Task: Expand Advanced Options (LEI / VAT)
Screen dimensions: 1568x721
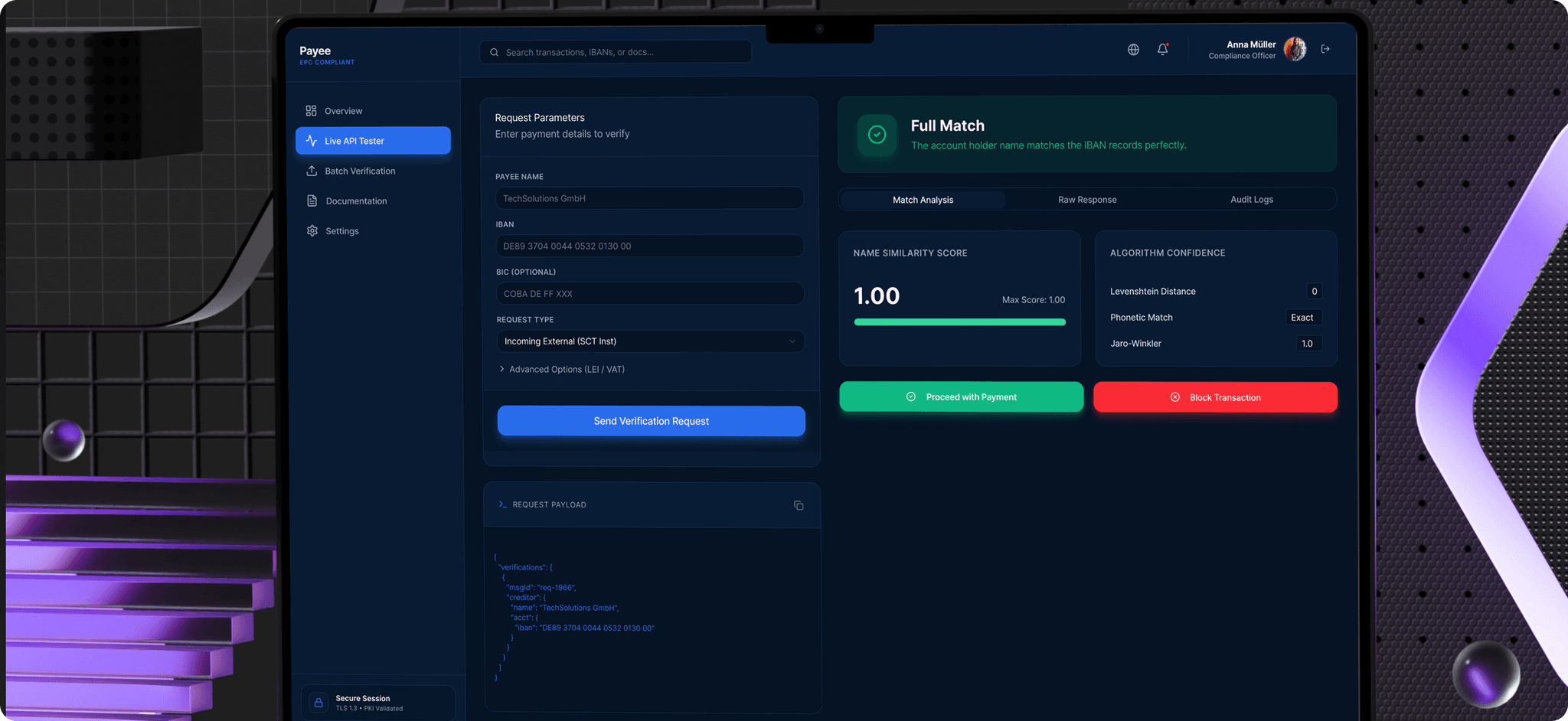Action: 563,369
